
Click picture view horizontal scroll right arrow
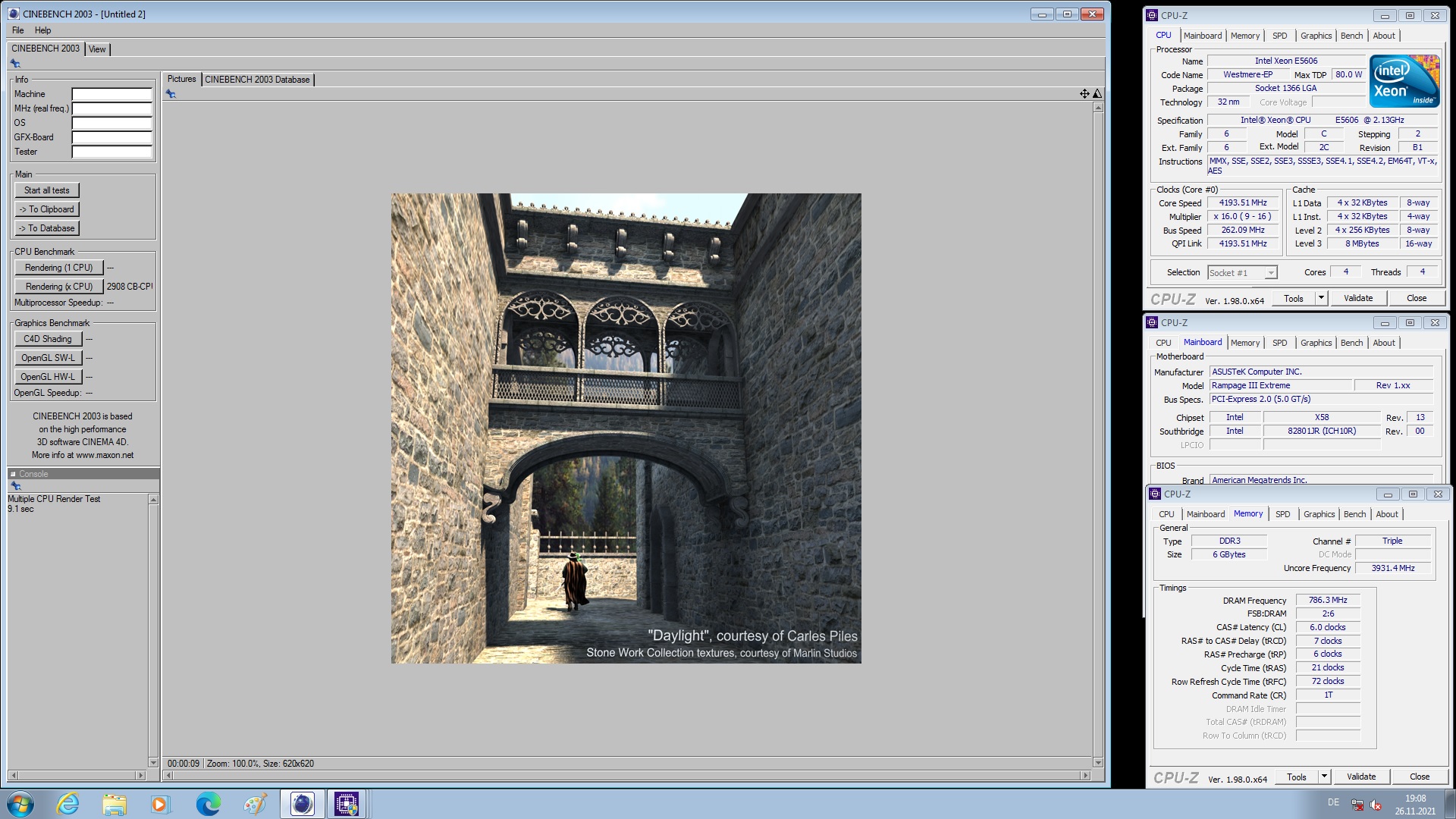1086,776
